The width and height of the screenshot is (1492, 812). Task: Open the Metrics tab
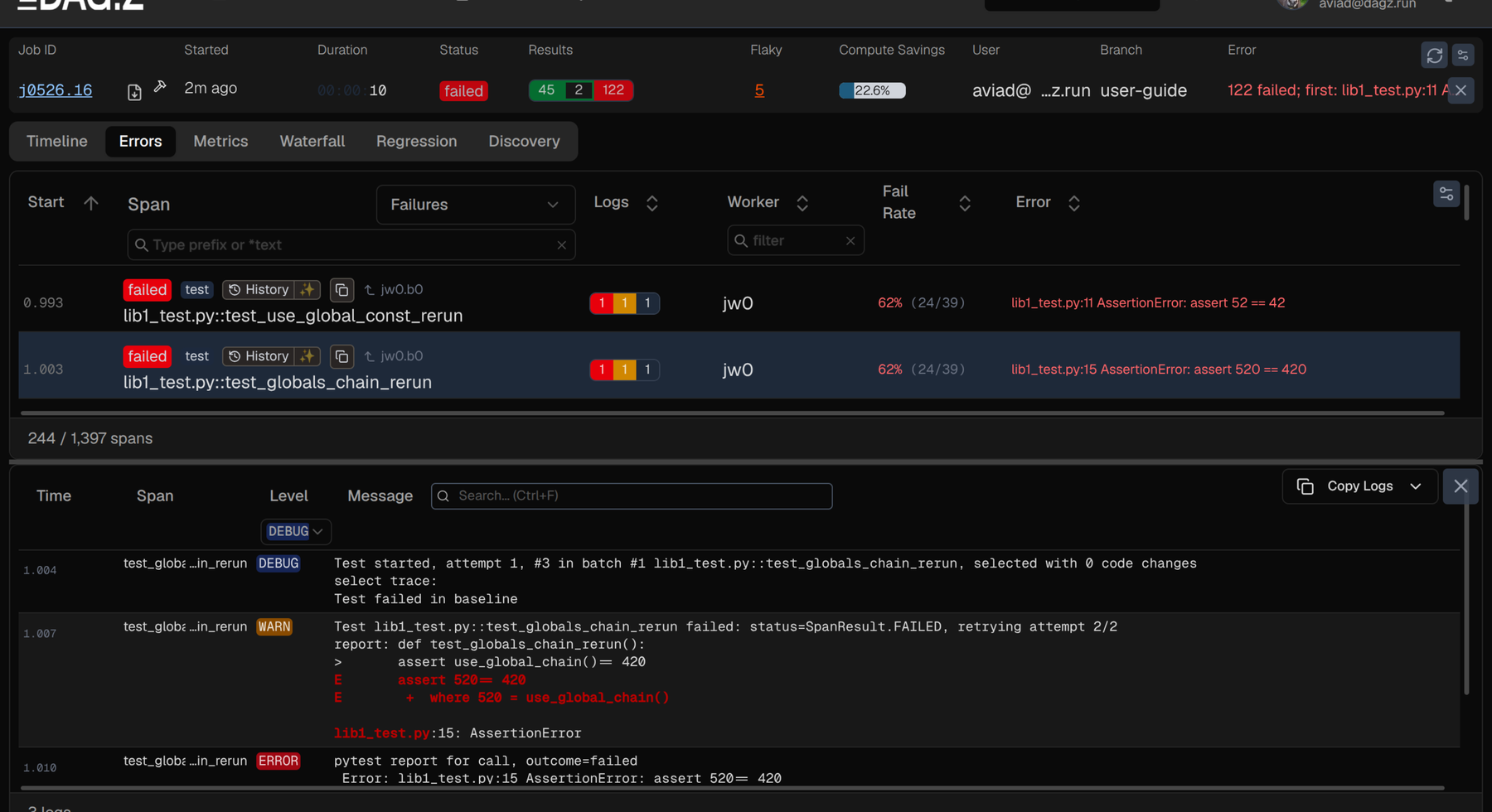pyautogui.click(x=220, y=142)
